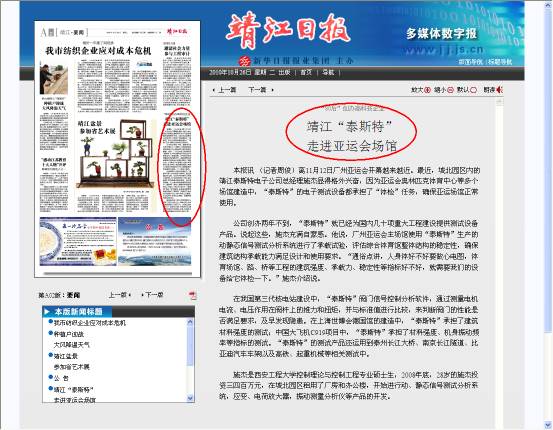Open the 公告 entry in the title list
553x430 pixels.
pos(61,378)
